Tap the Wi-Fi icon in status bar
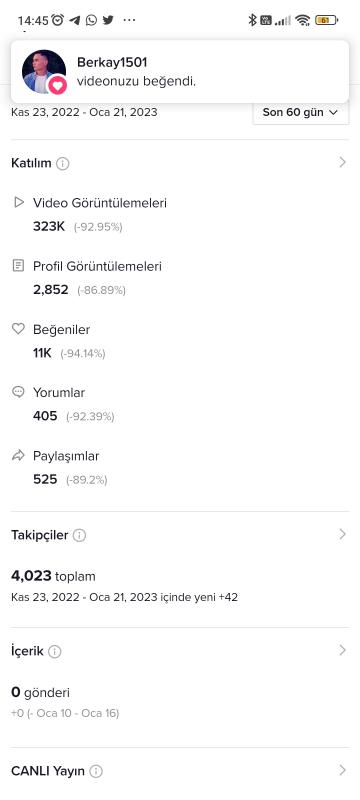 302,20
